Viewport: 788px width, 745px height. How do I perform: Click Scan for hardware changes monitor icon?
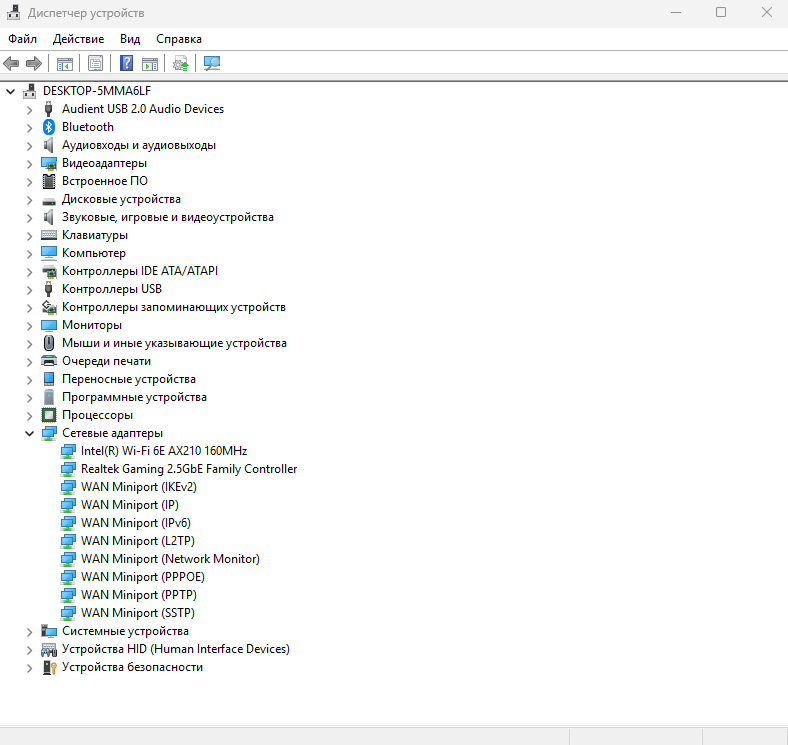[x=212, y=64]
